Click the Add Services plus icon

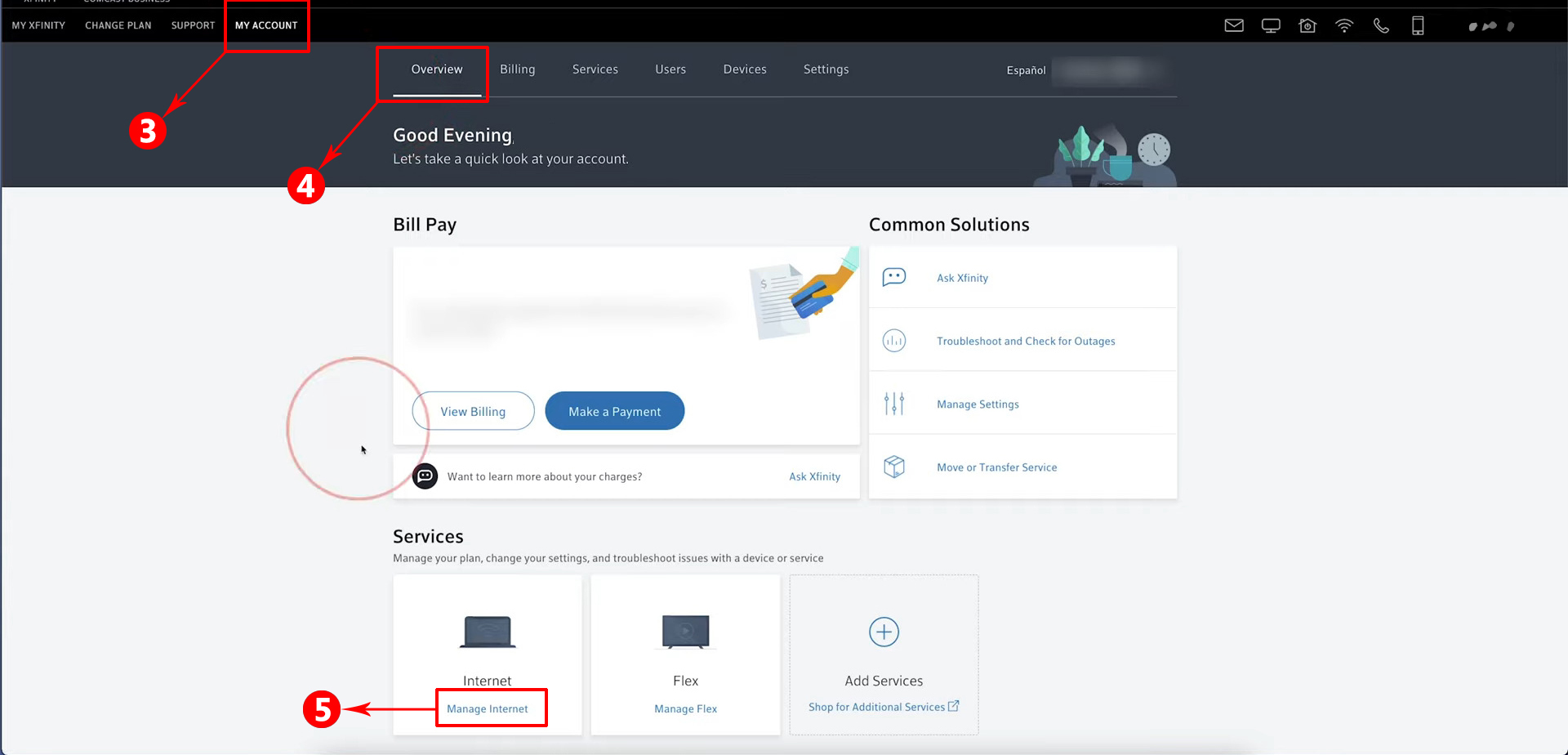pyautogui.click(x=883, y=632)
